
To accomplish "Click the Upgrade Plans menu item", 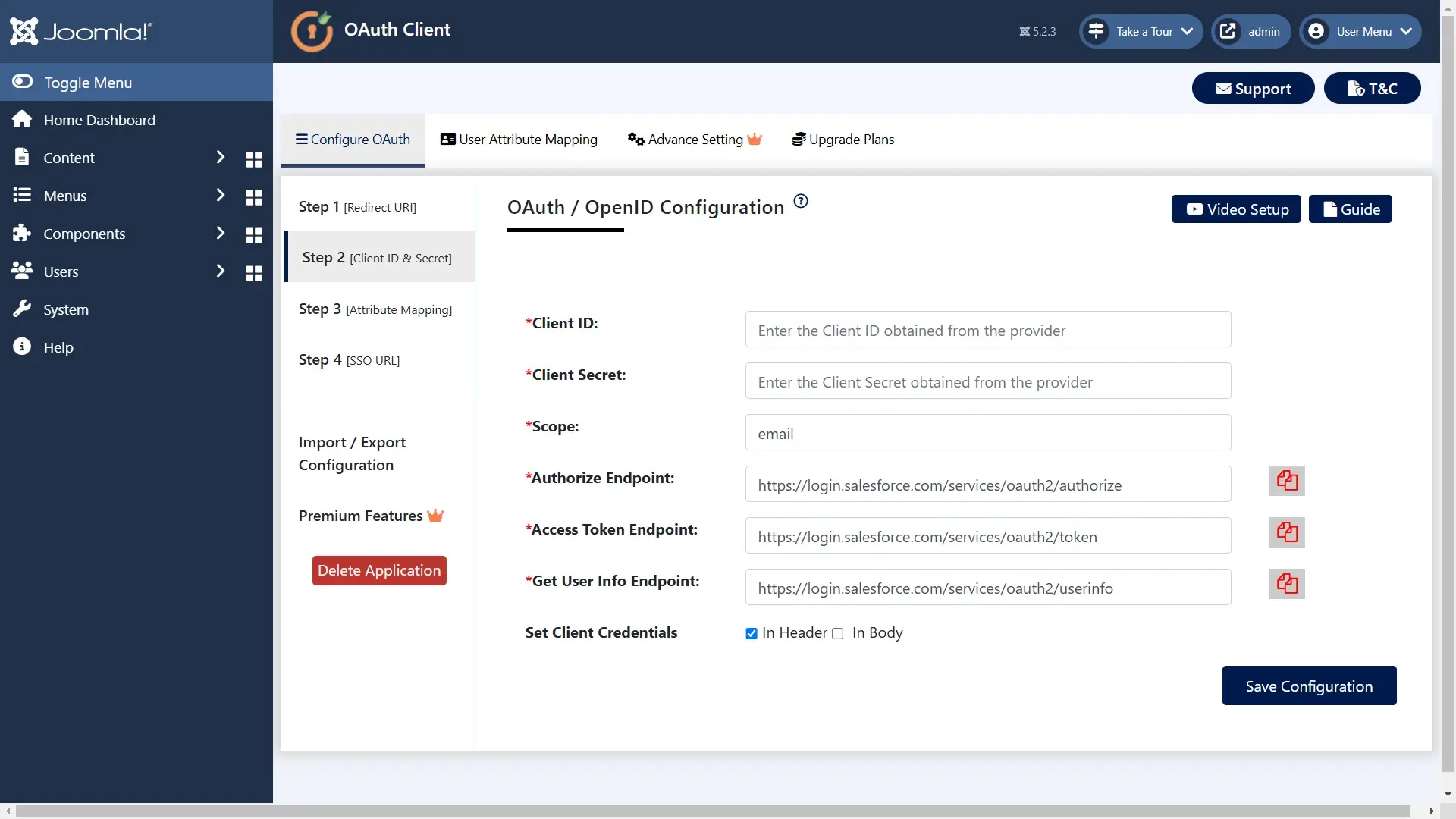I will point(843,139).
